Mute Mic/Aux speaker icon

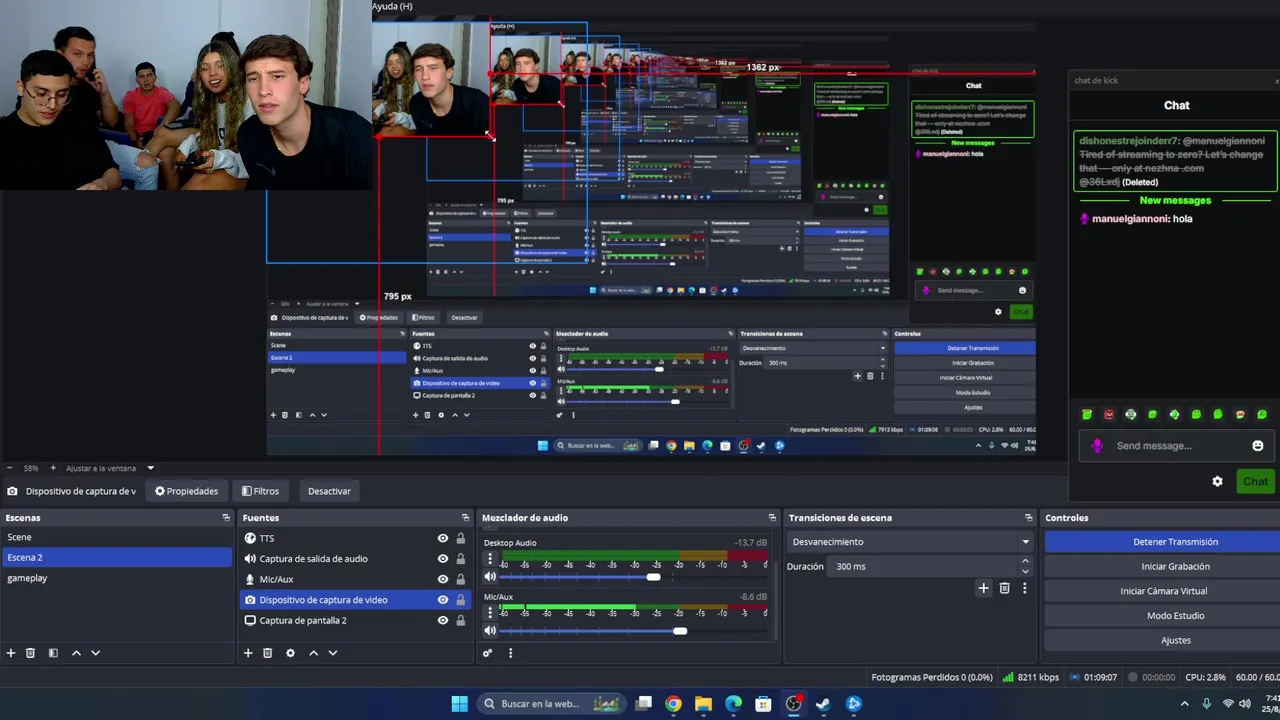tap(490, 631)
